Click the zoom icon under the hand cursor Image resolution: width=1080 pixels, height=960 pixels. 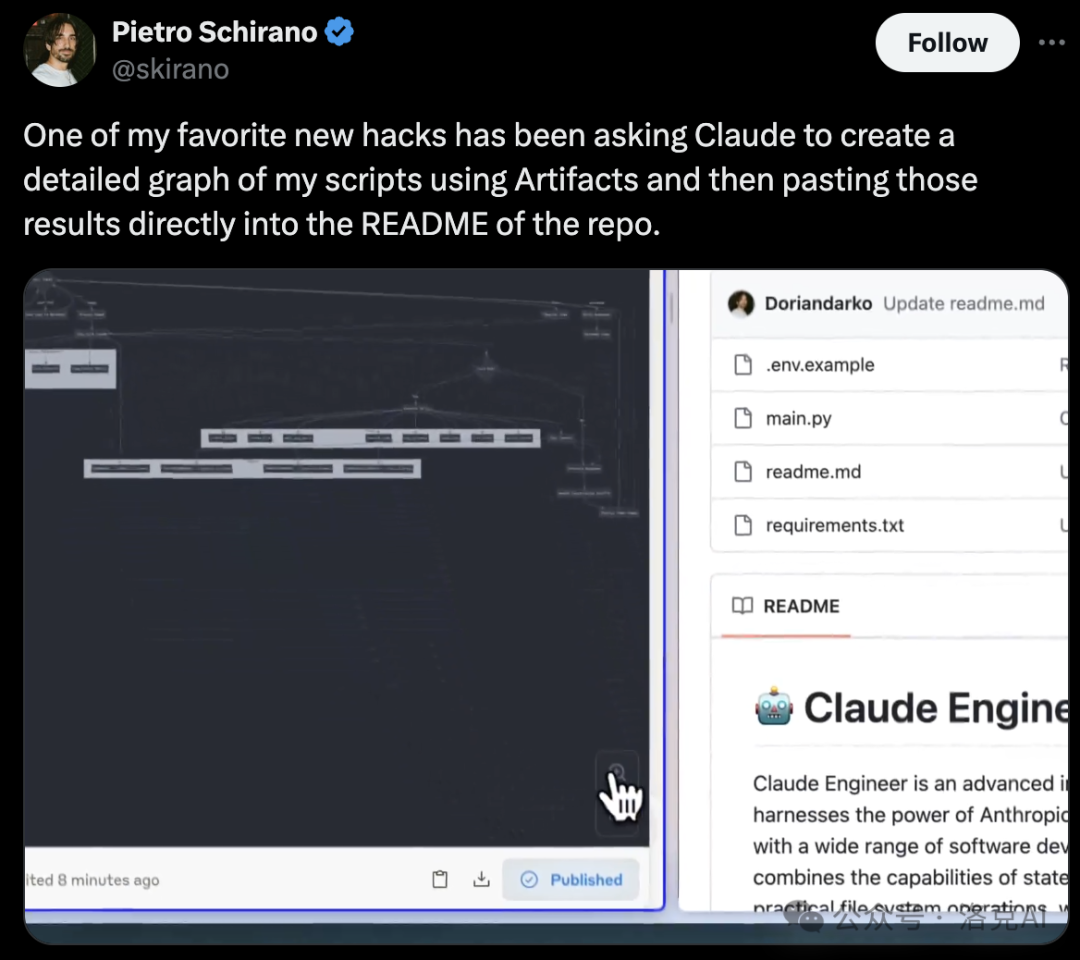click(x=617, y=772)
